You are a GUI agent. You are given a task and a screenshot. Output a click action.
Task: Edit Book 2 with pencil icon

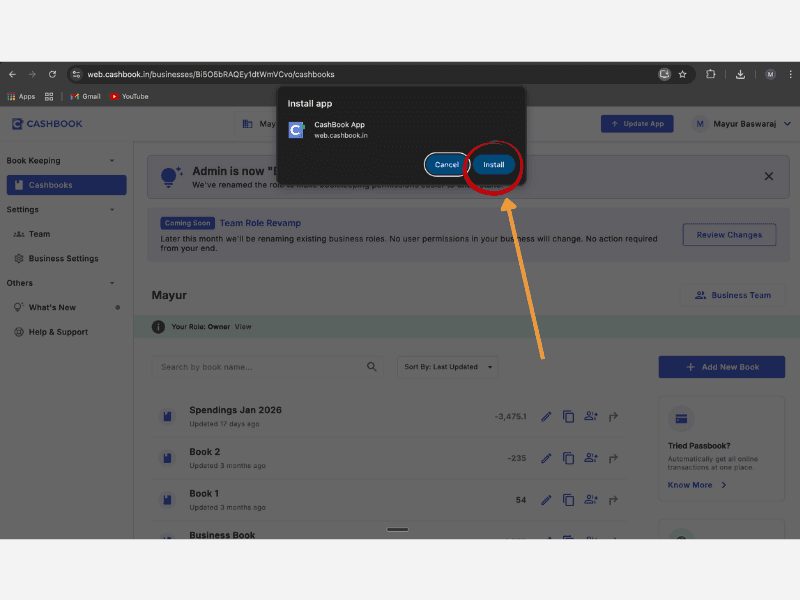coord(546,459)
